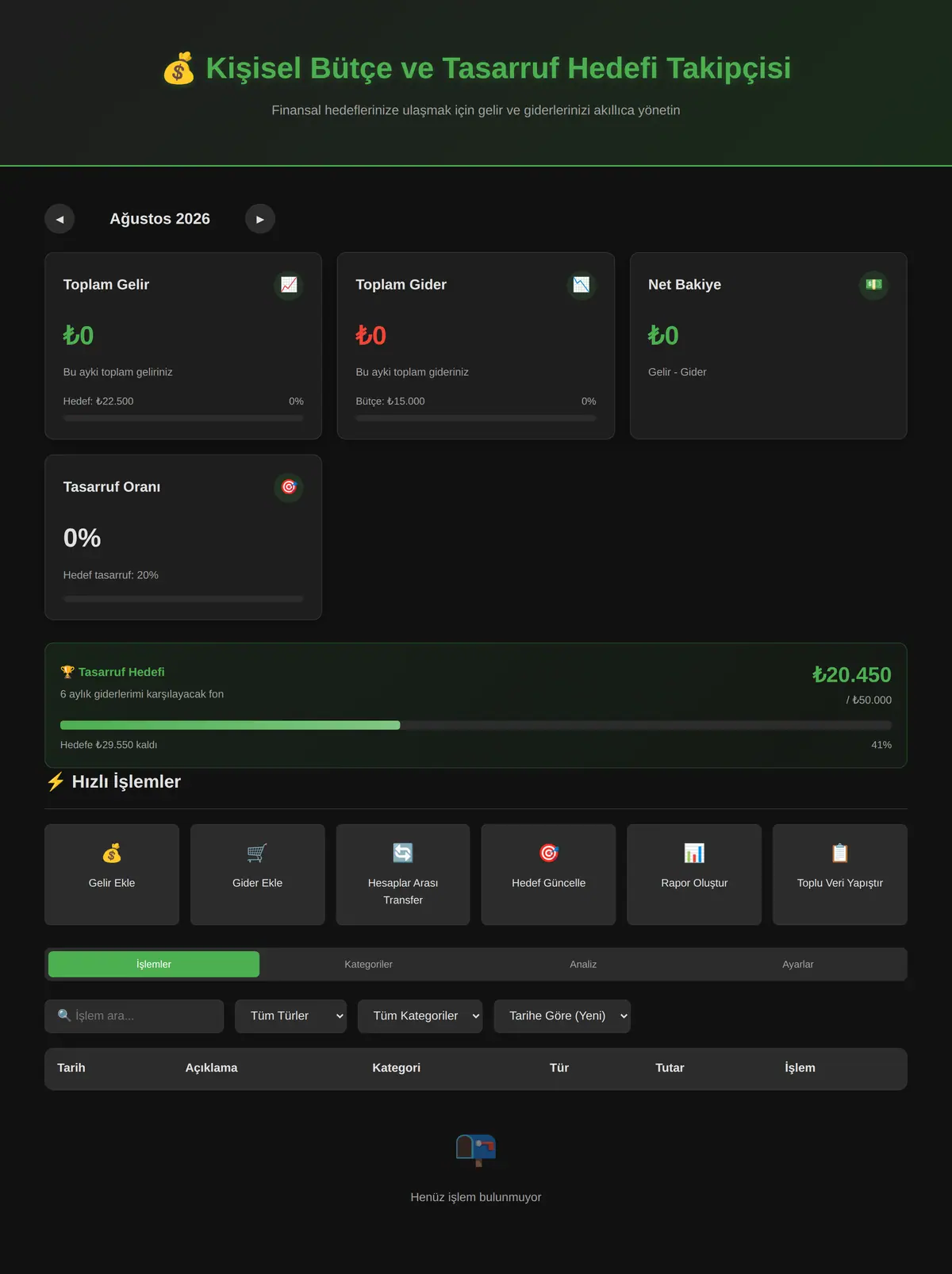Viewport: 952px width, 1274px height.
Task: Open the Ayarlar tab
Action: [x=798, y=965]
